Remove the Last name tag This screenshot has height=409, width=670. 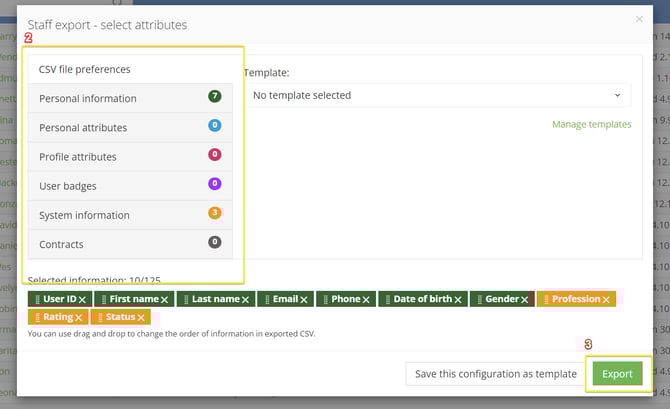tap(246, 300)
